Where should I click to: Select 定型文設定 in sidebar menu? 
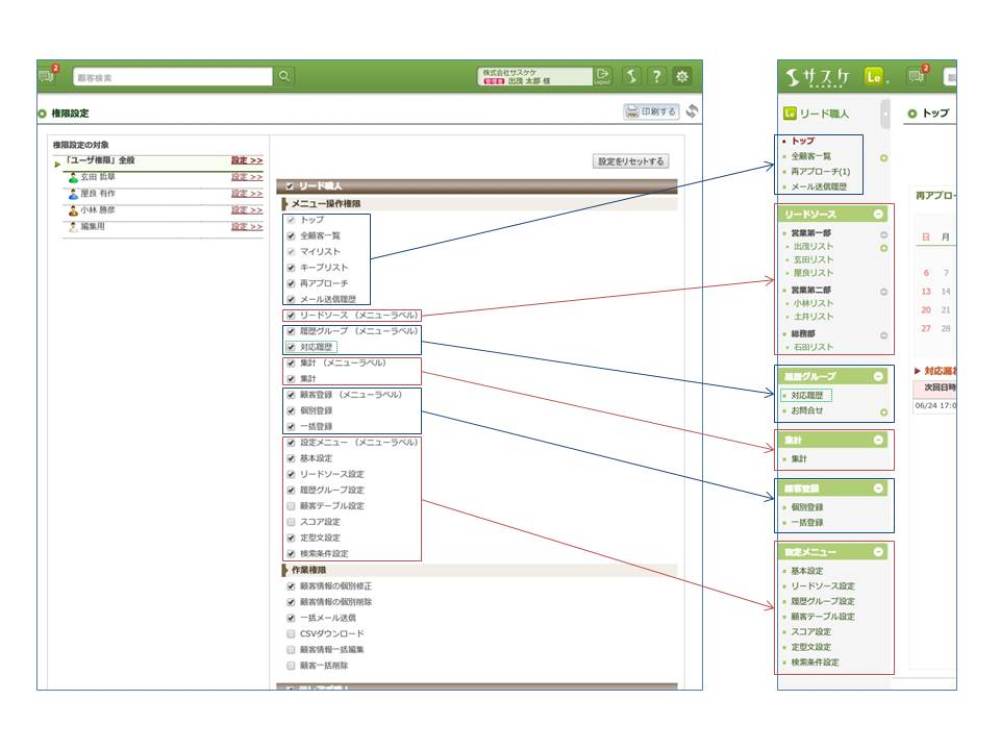(810, 647)
